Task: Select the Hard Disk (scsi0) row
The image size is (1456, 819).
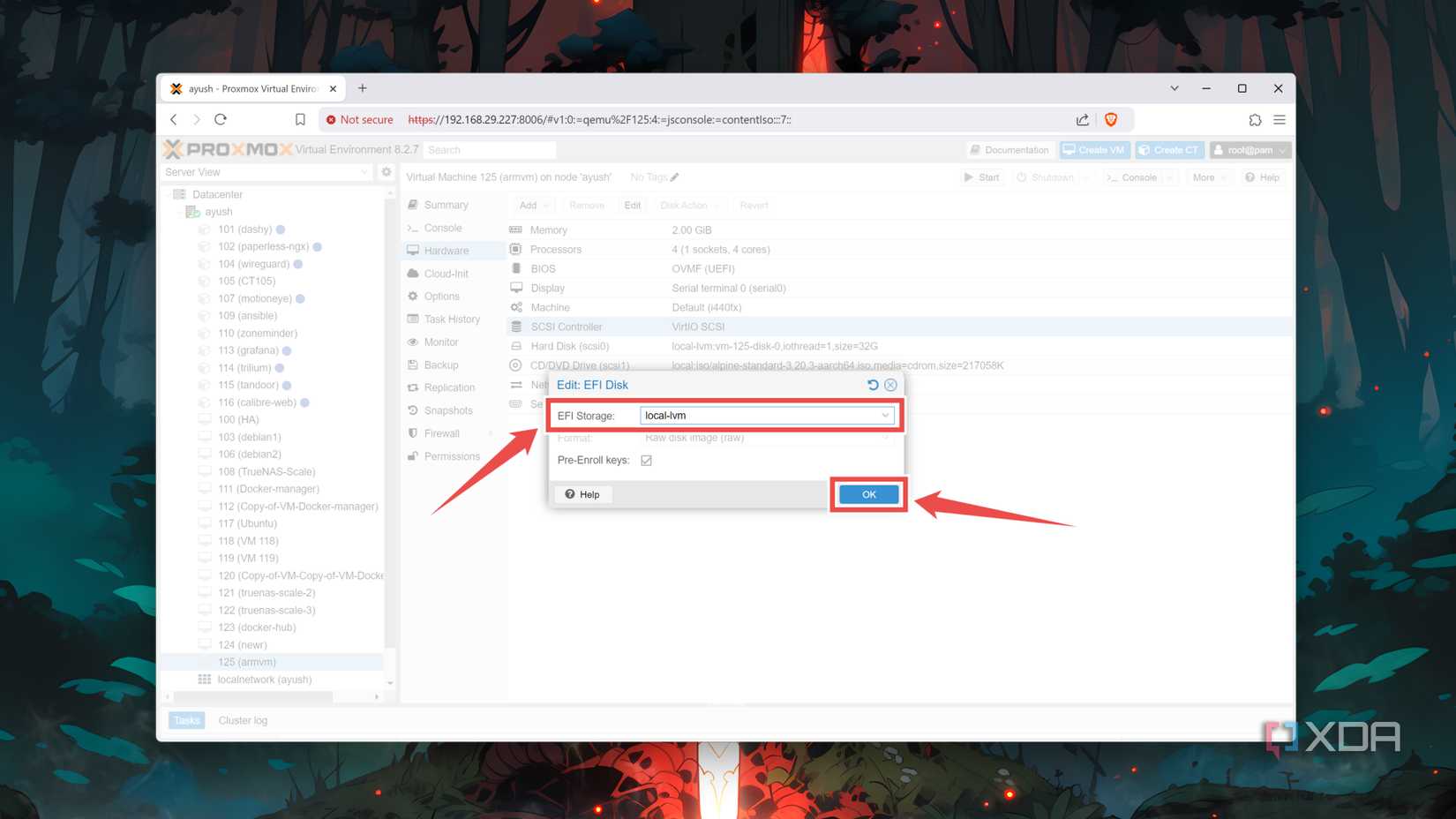Action: tap(900, 346)
